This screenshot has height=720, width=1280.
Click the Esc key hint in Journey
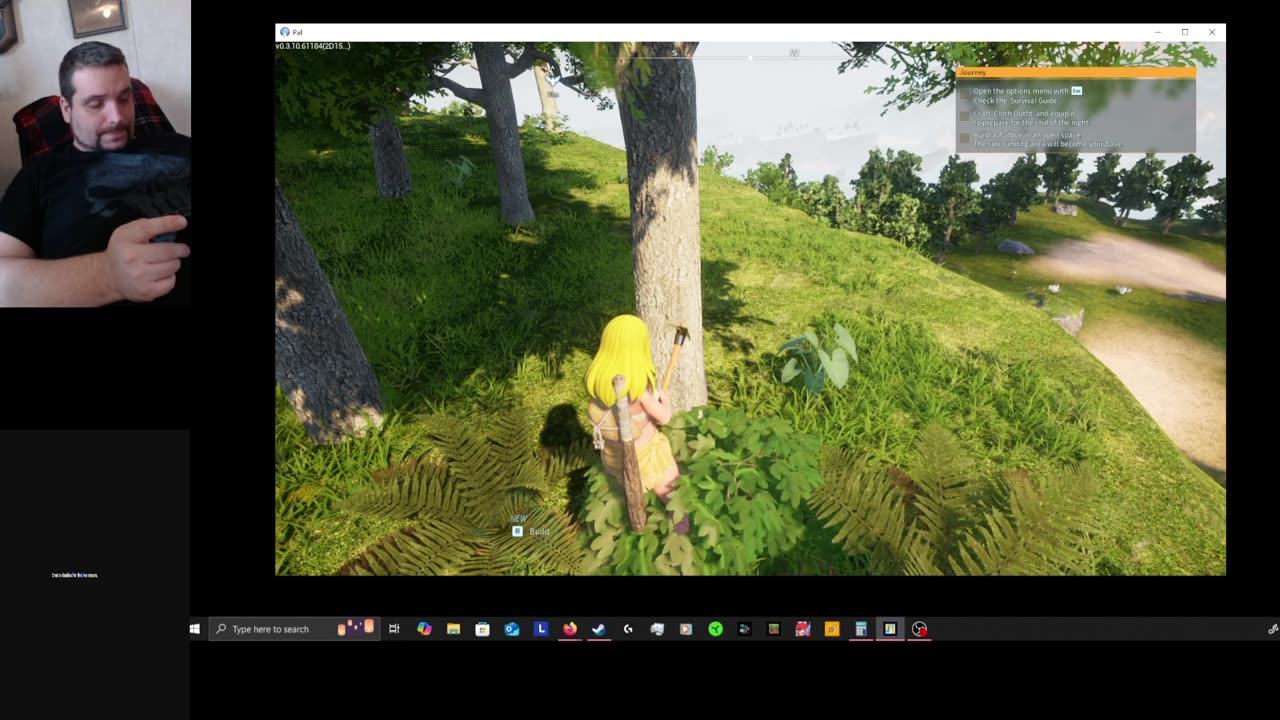tap(1077, 91)
